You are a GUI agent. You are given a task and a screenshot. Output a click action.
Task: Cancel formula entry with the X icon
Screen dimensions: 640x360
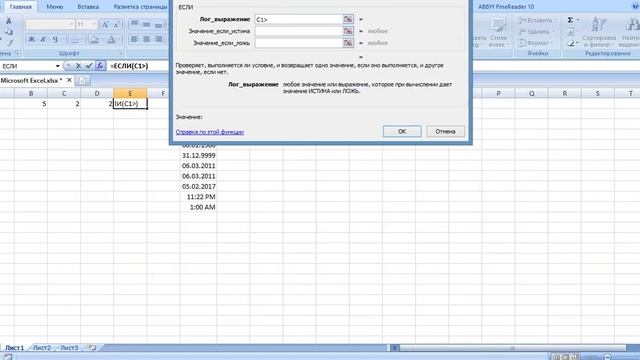tap(78, 66)
